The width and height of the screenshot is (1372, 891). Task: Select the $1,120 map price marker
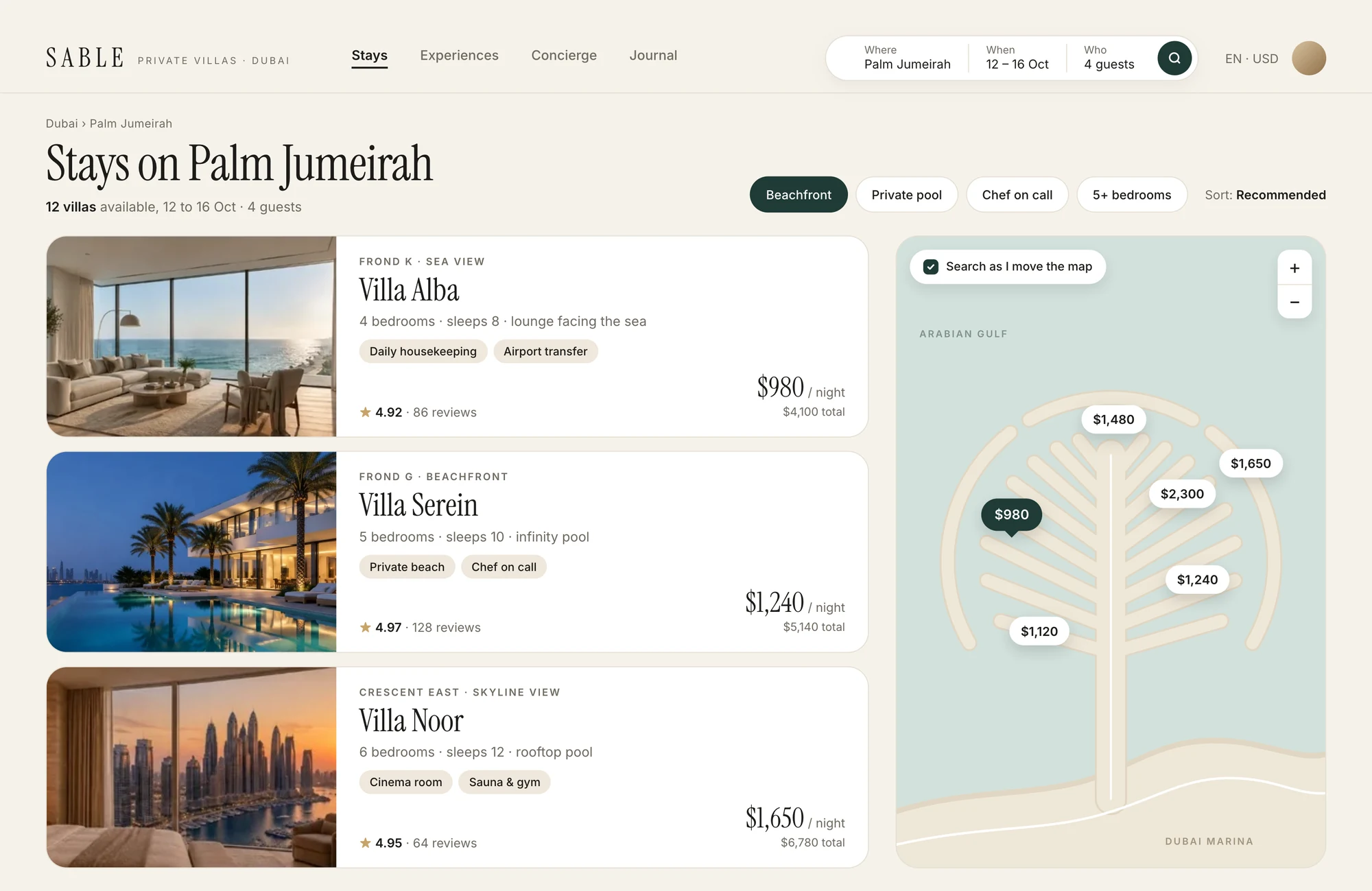1039,631
